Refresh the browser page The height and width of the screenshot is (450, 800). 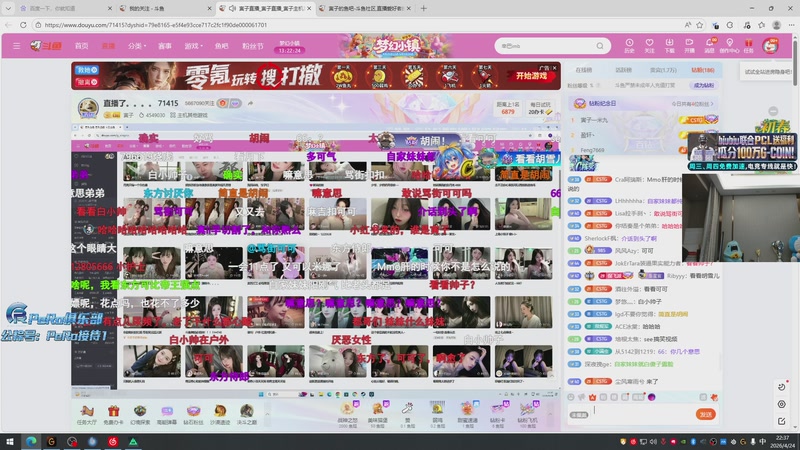(x=23, y=24)
